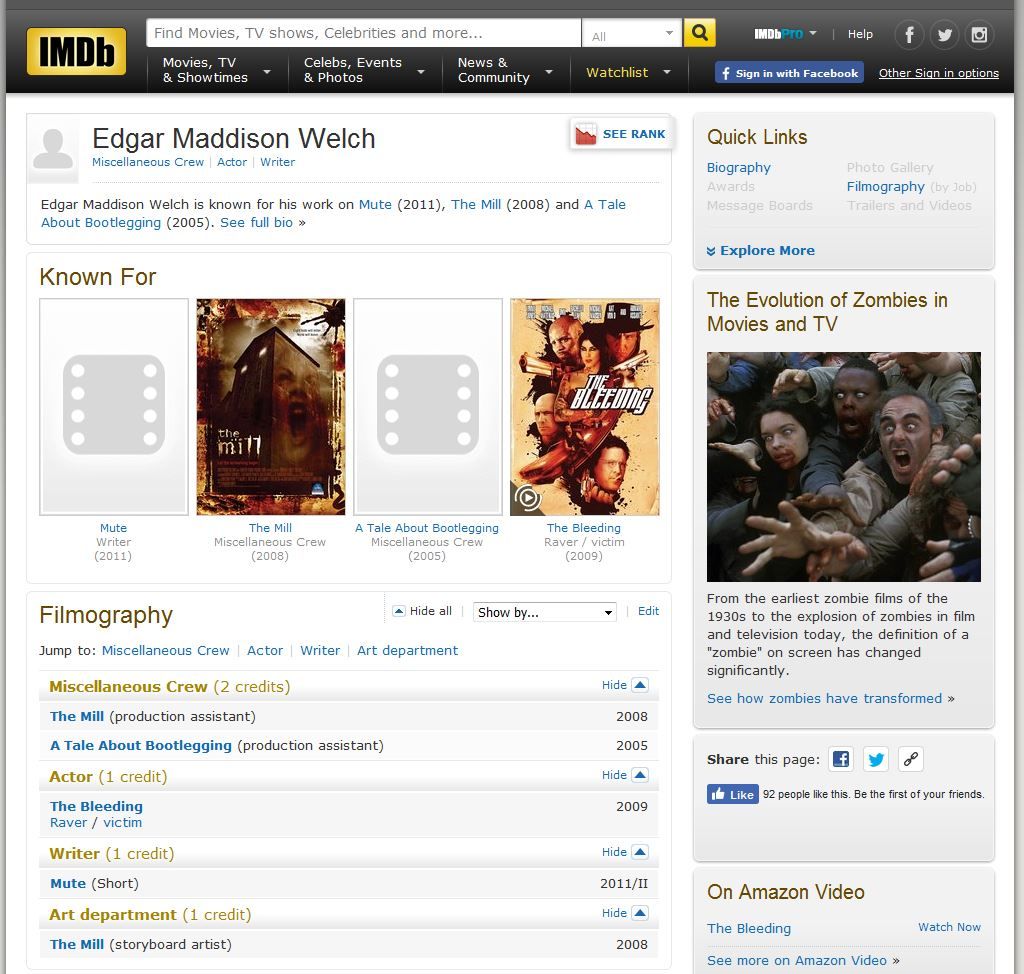This screenshot has height=974, width=1024.
Task: Click the Facebook Like thumbs-up button
Action: (733, 794)
